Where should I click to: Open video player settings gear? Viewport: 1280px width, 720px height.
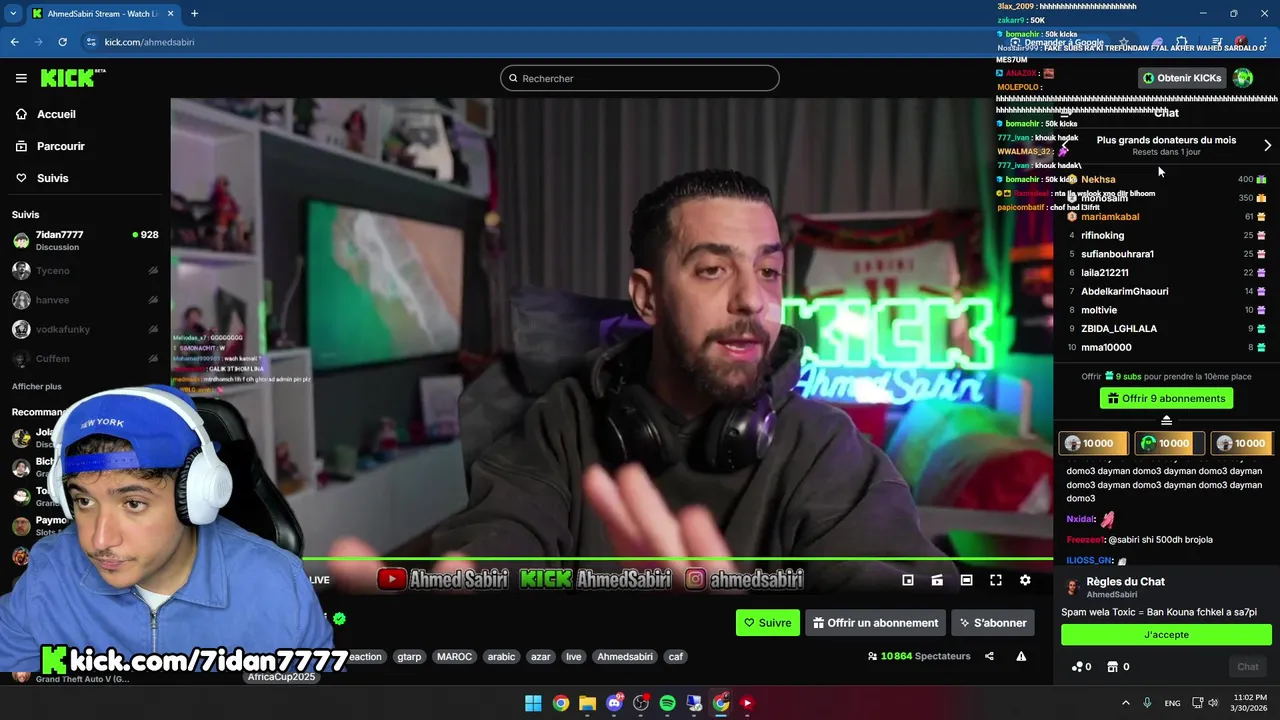point(1025,580)
